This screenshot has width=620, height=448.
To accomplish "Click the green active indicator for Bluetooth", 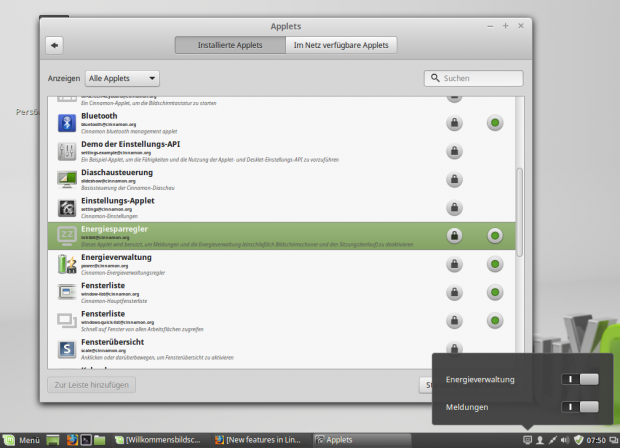I will point(495,123).
